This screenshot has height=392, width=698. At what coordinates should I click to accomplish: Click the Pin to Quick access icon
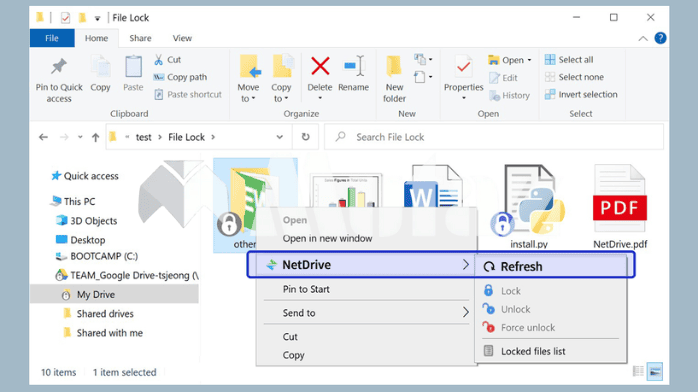pos(59,67)
